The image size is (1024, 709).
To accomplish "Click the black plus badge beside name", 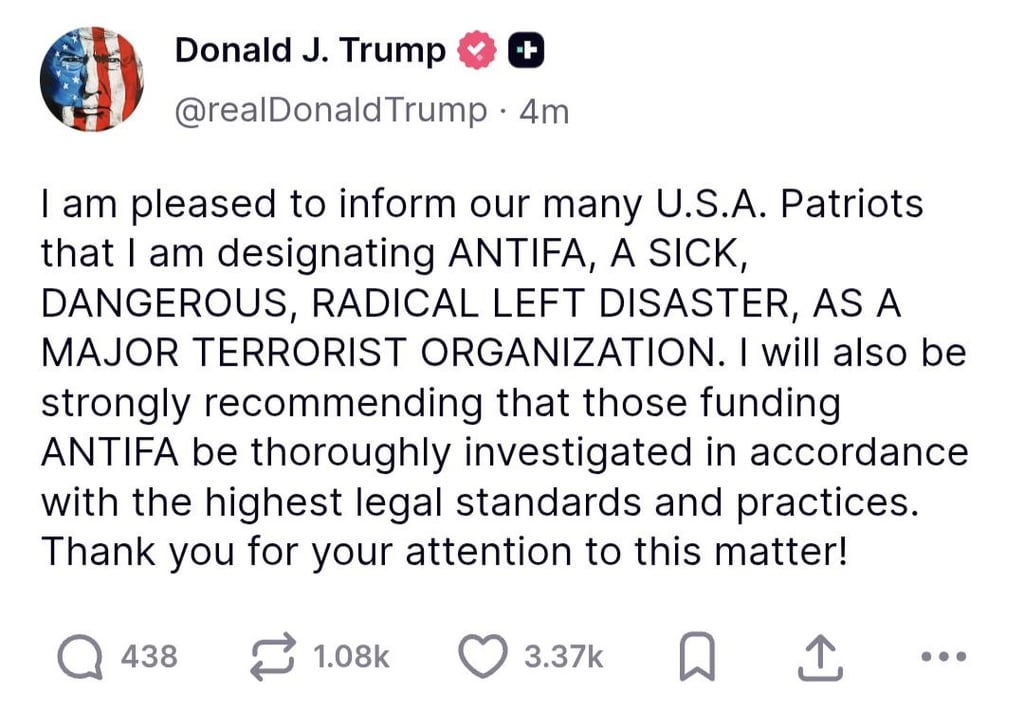I will click(x=526, y=50).
